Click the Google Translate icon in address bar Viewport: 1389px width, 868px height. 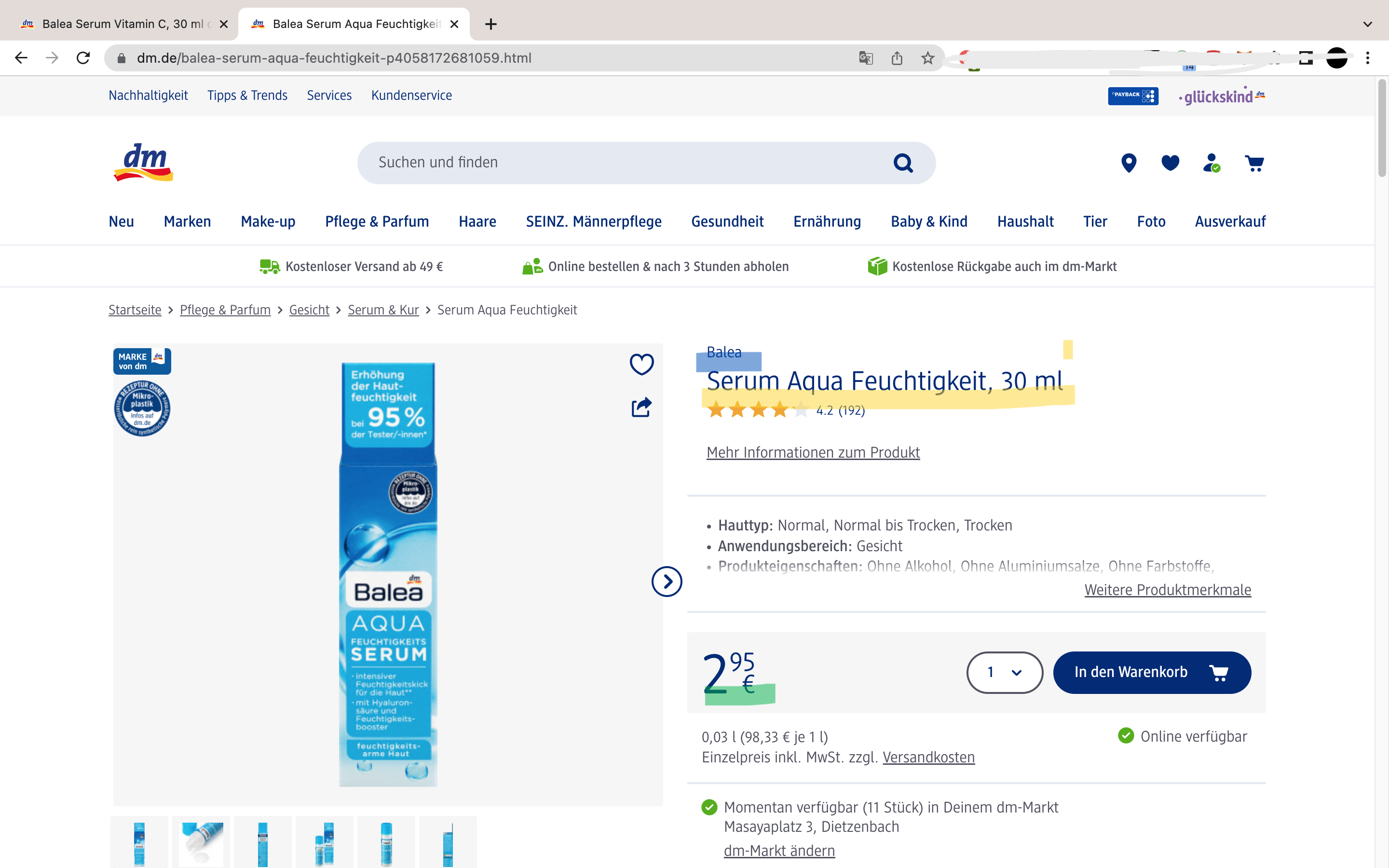coord(866,58)
